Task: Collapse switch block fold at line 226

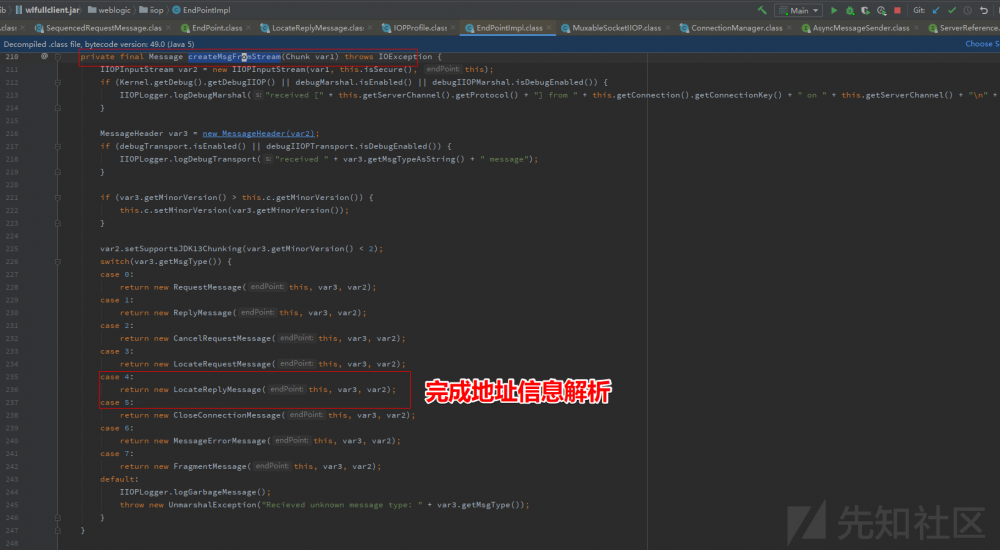Action: (x=57, y=262)
